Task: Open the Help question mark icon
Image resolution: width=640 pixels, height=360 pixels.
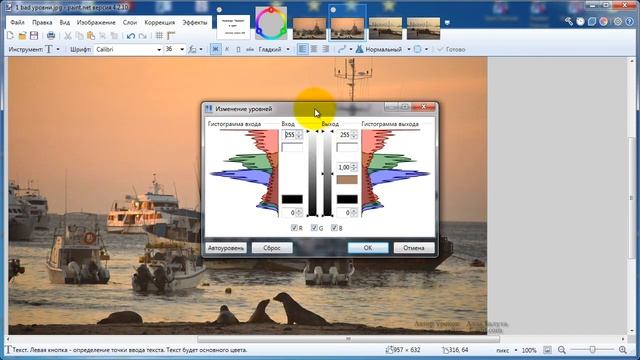Action: click(x=629, y=22)
